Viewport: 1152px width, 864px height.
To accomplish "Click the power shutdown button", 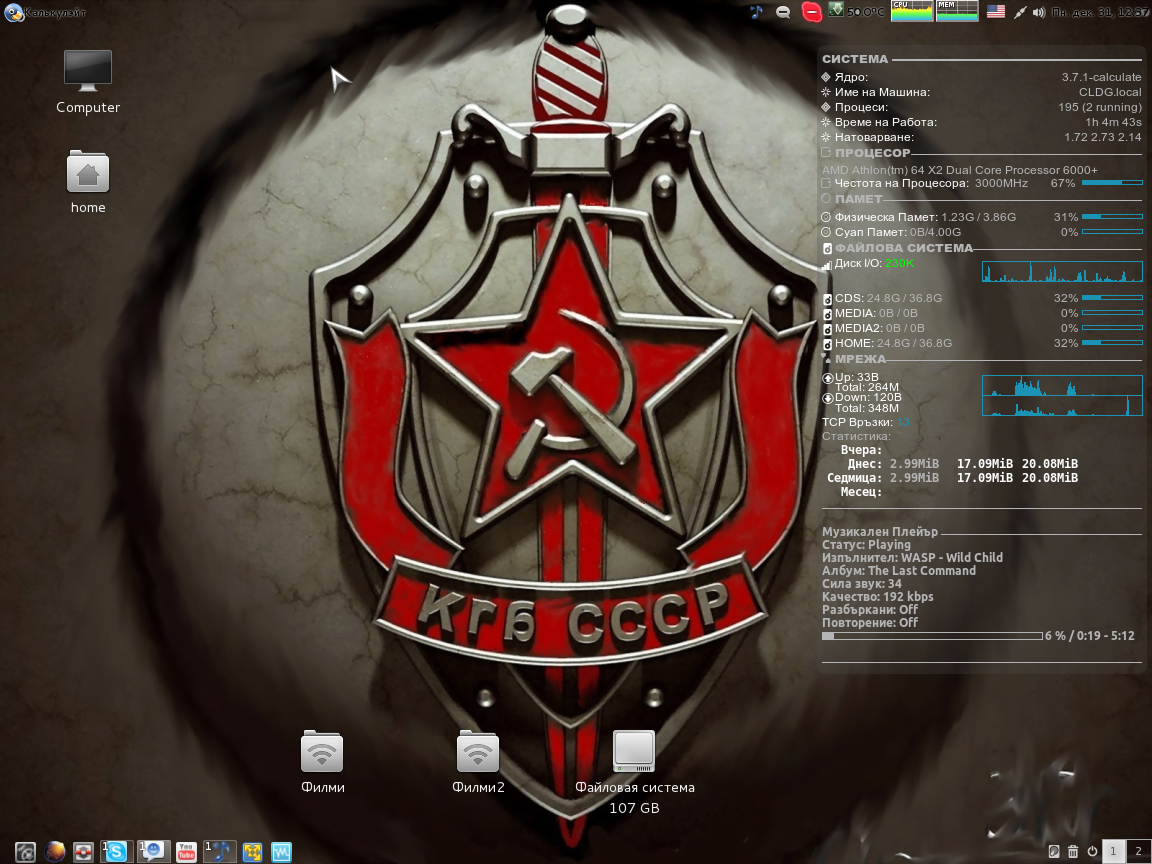I will 1092,852.
